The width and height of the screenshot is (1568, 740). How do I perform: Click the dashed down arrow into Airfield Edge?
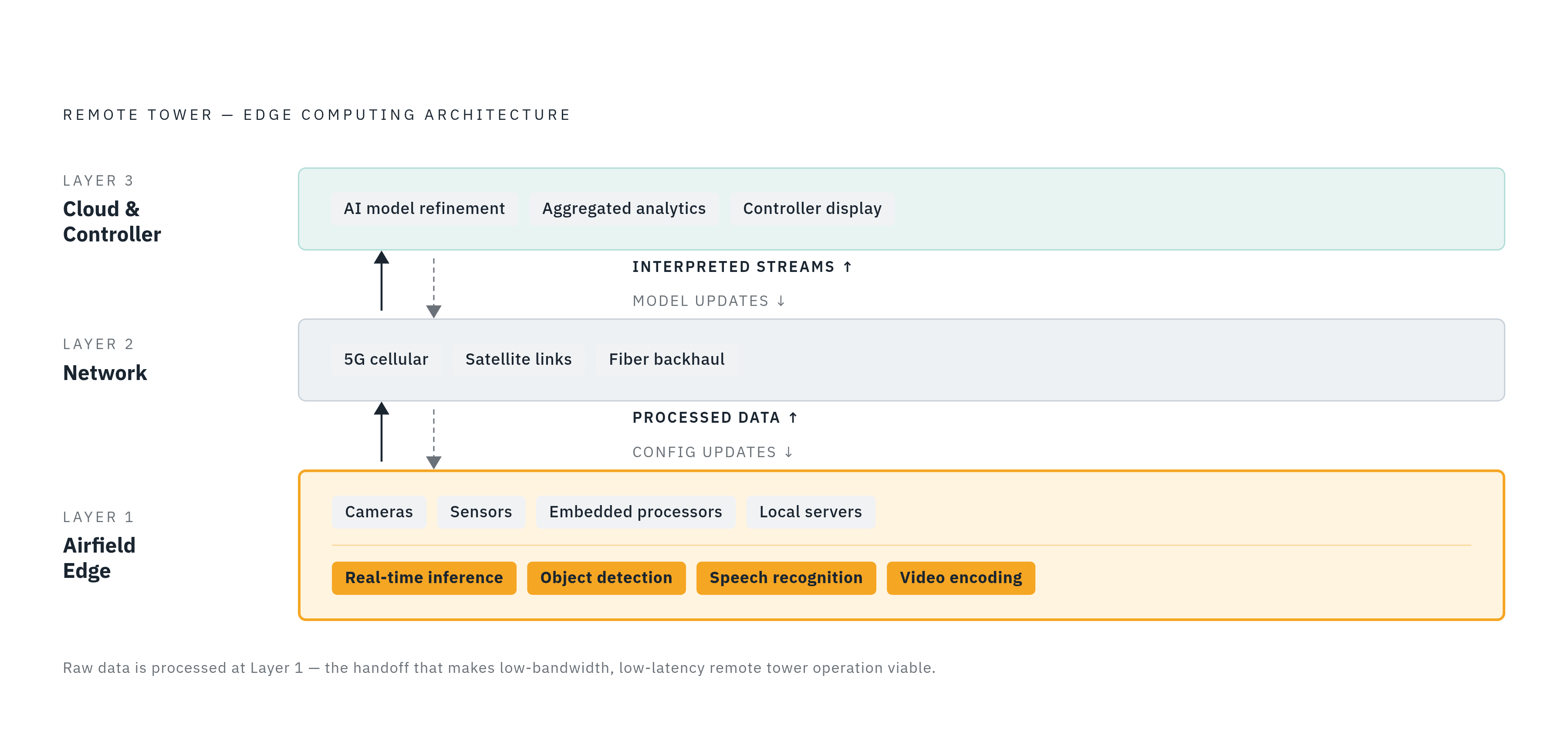(433, 438)
